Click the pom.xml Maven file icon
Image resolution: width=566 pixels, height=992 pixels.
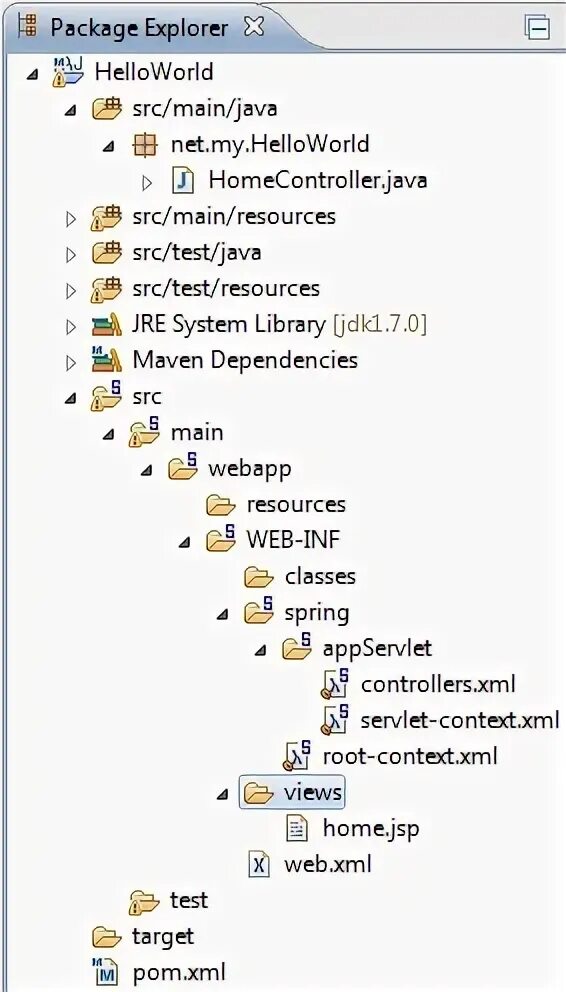pos(106,972)
